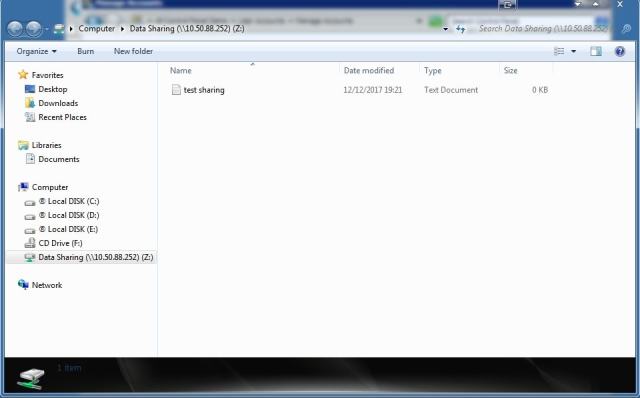Click the Desktop icon in sidebar
The width and height of the screenshot is (640, 398).
pyautogui.click(x=30, y=89)
